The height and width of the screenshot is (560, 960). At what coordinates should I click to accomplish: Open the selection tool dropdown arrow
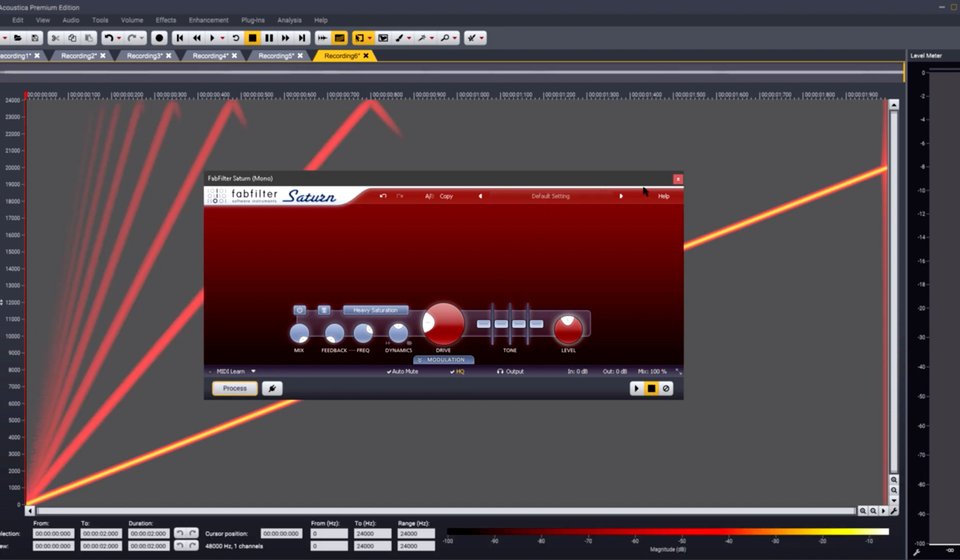point(370,38)
